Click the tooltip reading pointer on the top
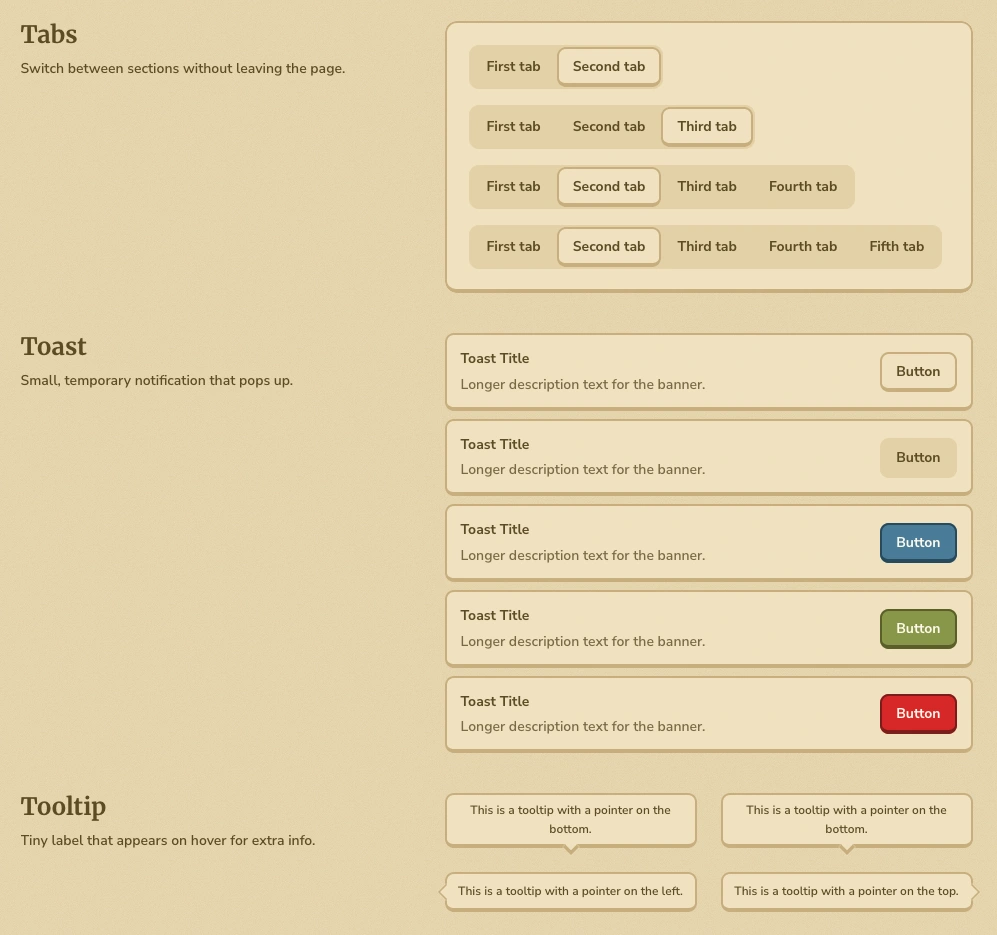The width and height of the screenshot is (997, 935). pos(846,892)
